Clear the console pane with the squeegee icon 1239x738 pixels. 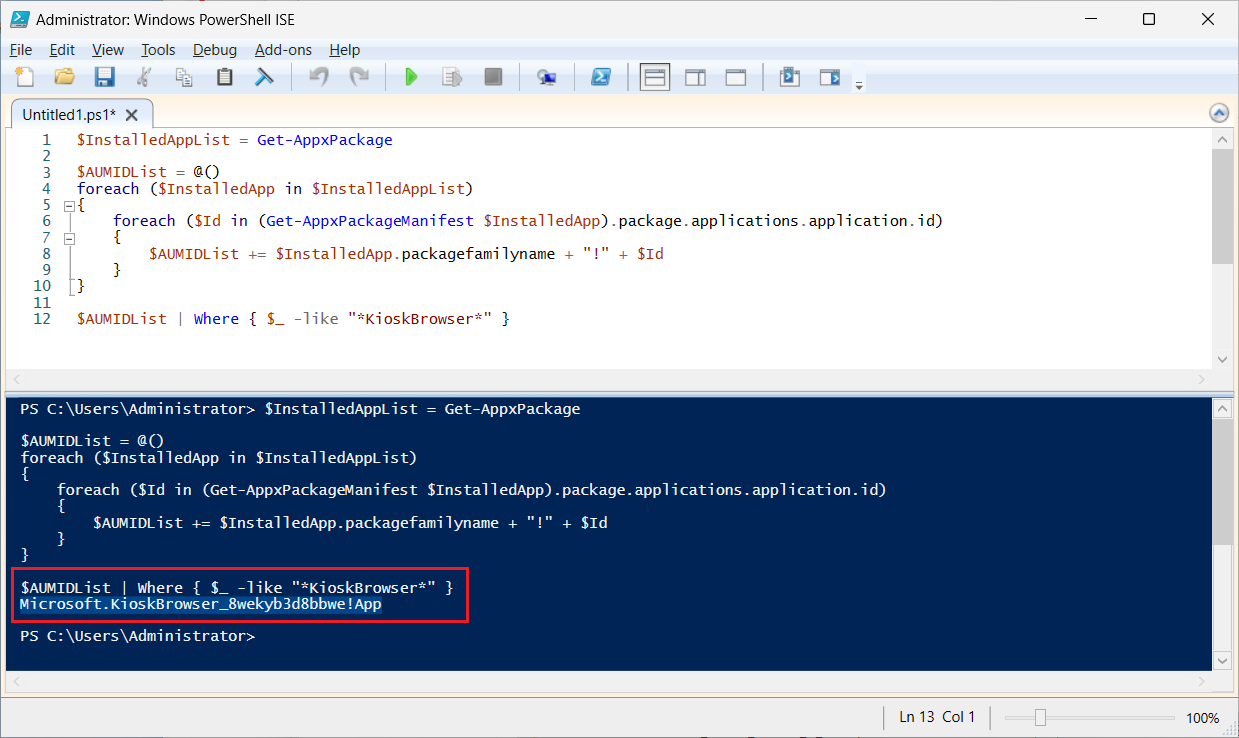(x=264, y=77)
